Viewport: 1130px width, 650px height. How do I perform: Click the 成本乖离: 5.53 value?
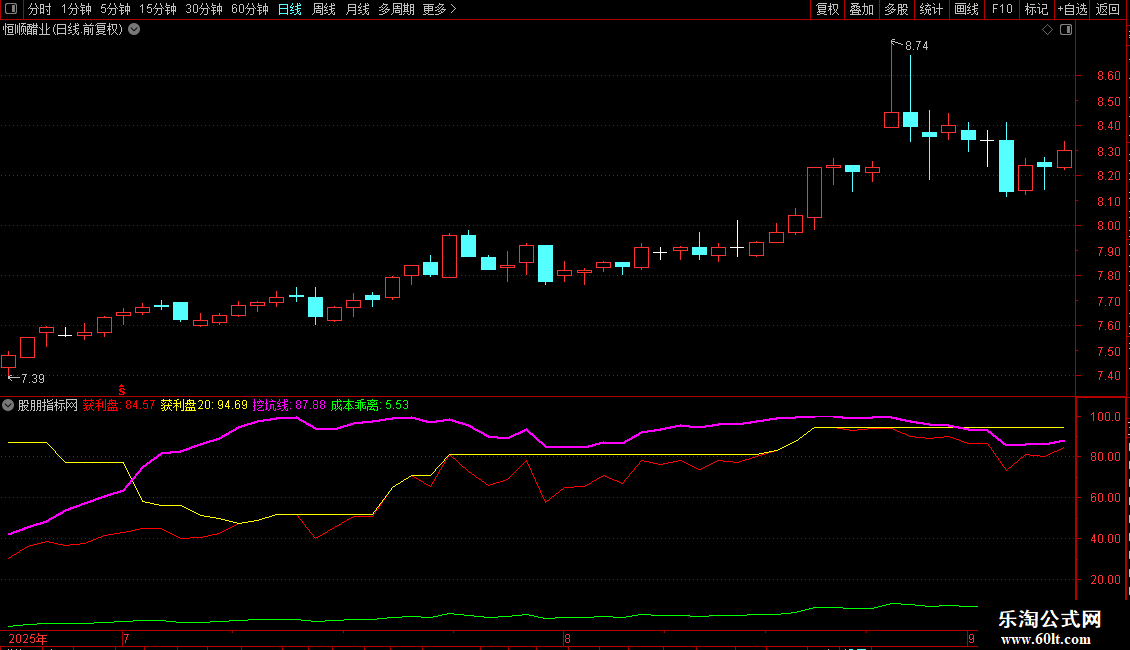pos(370,405)
